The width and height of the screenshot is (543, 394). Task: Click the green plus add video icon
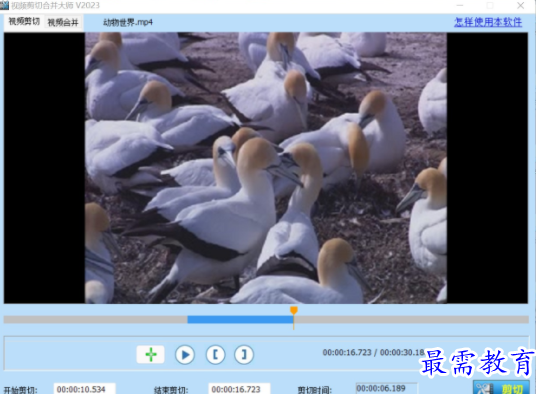pyautogui.click(x=151, y=355)
